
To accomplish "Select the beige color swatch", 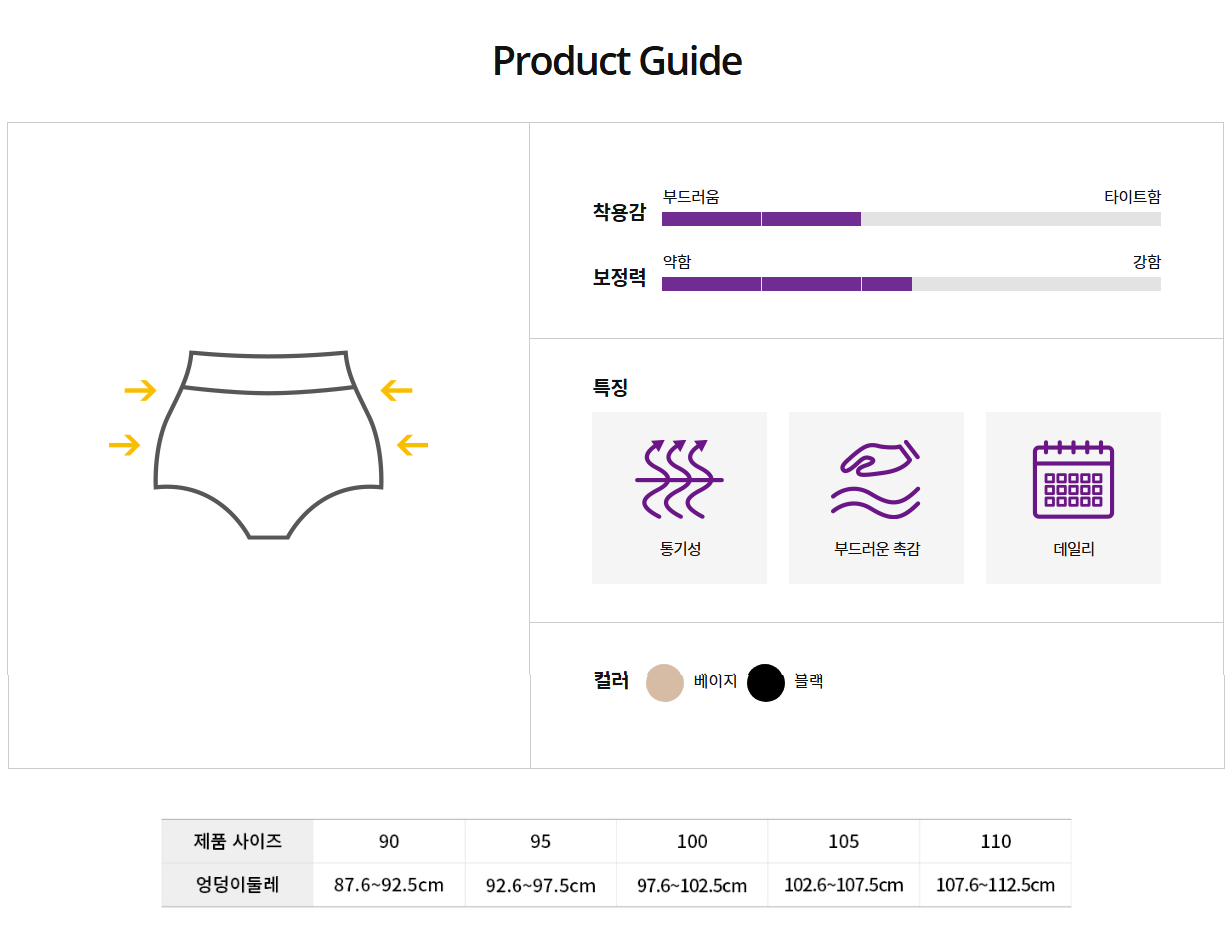I will [665, 683].
